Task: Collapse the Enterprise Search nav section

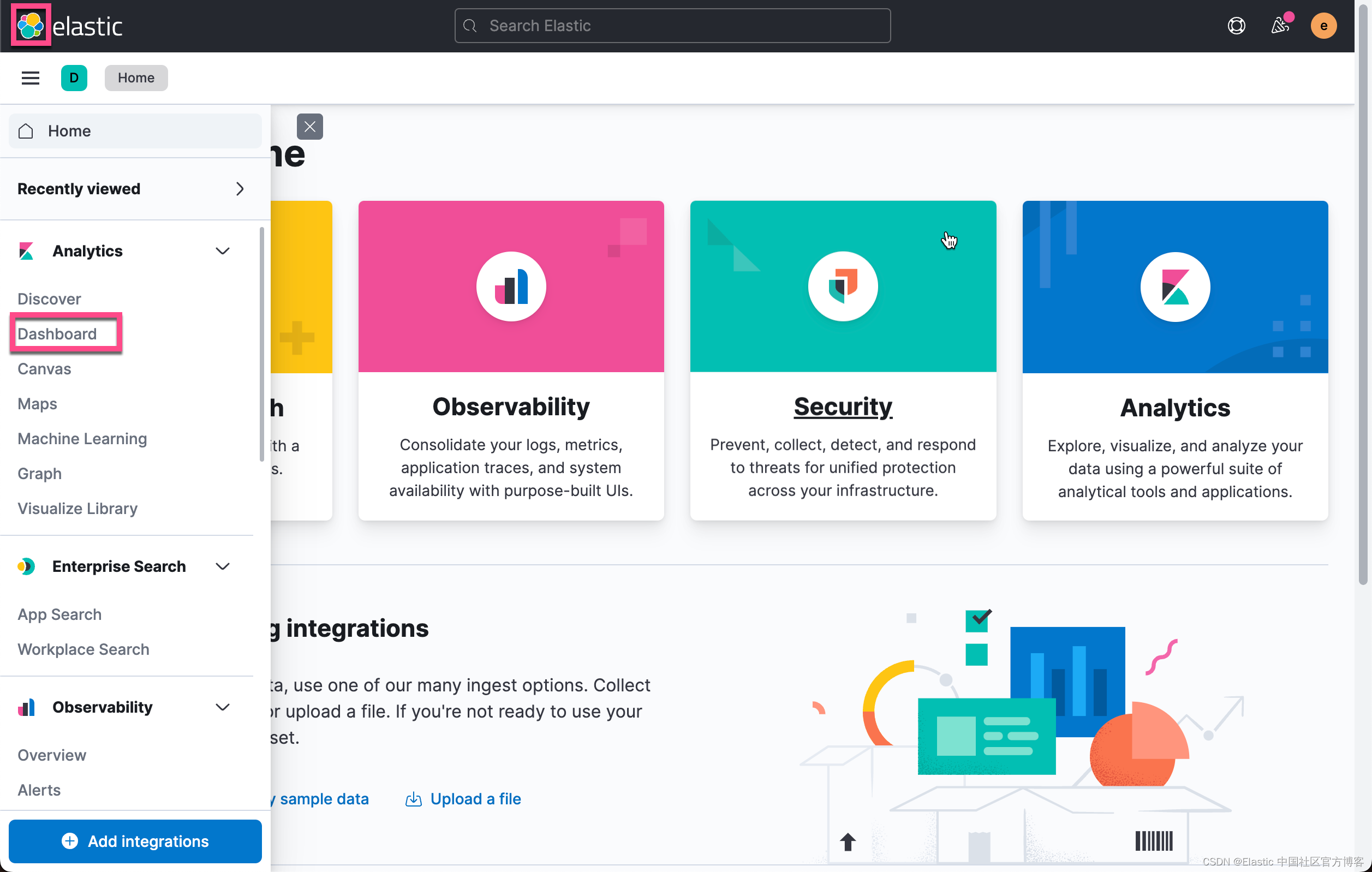Action: pos(222,566)
